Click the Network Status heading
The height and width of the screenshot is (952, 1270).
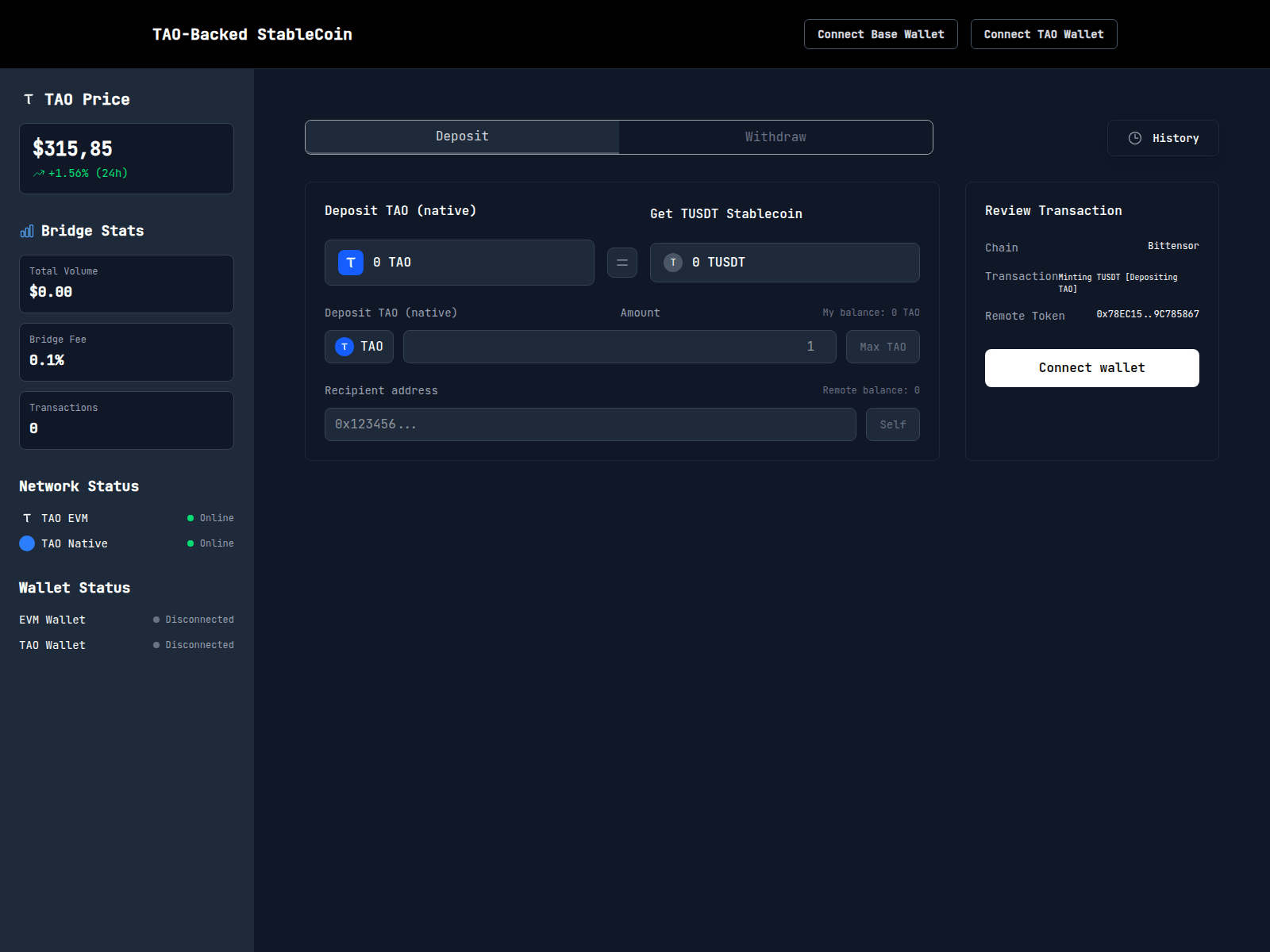(79, 486)
